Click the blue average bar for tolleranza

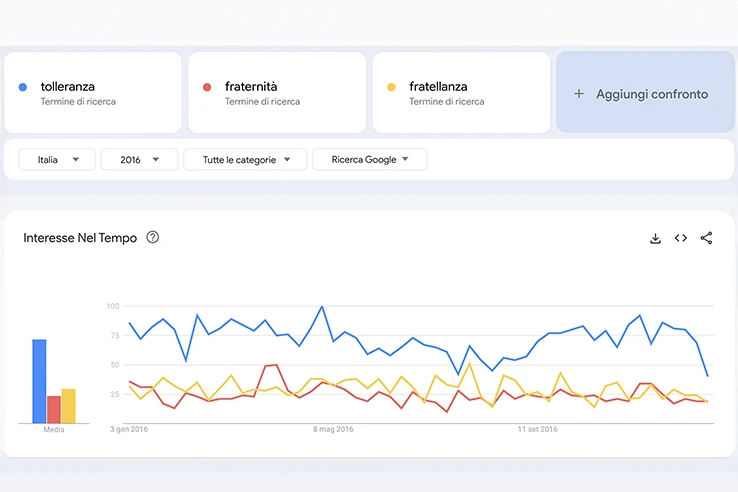click(39, 381)
